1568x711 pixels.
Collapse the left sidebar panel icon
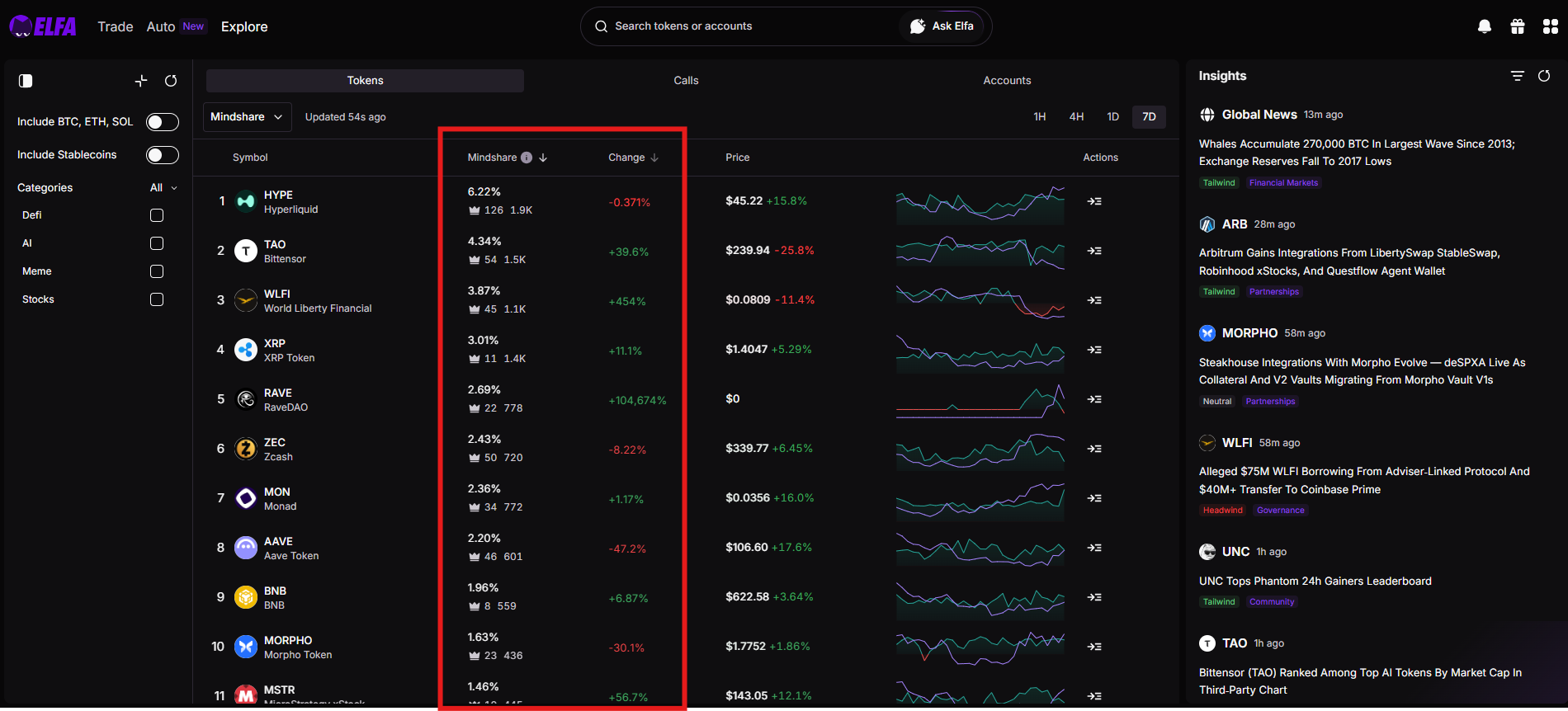click(x=26, y=81)
